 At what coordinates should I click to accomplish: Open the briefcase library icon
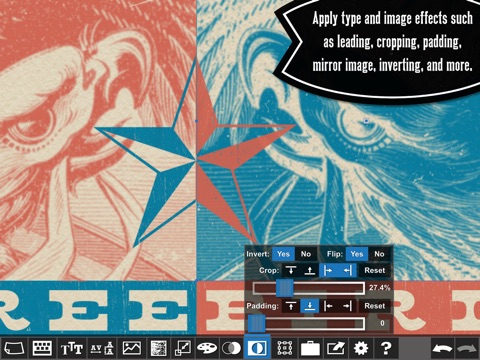[310, 348]
